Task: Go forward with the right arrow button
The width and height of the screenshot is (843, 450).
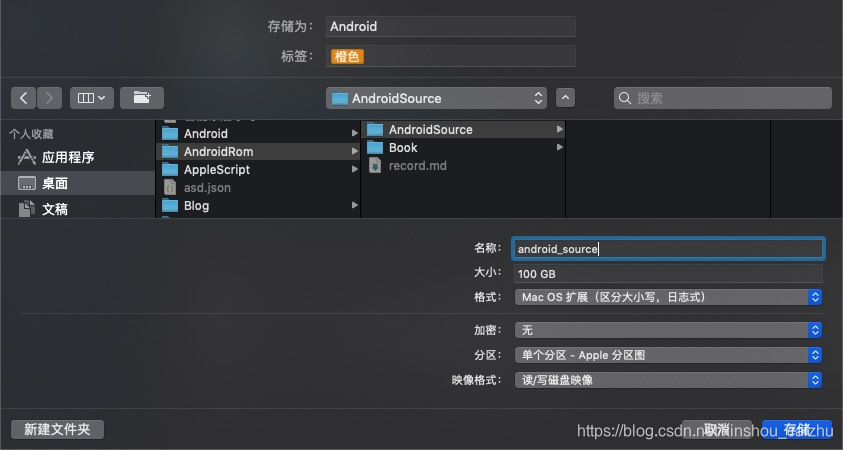Action: coord(49,98)
